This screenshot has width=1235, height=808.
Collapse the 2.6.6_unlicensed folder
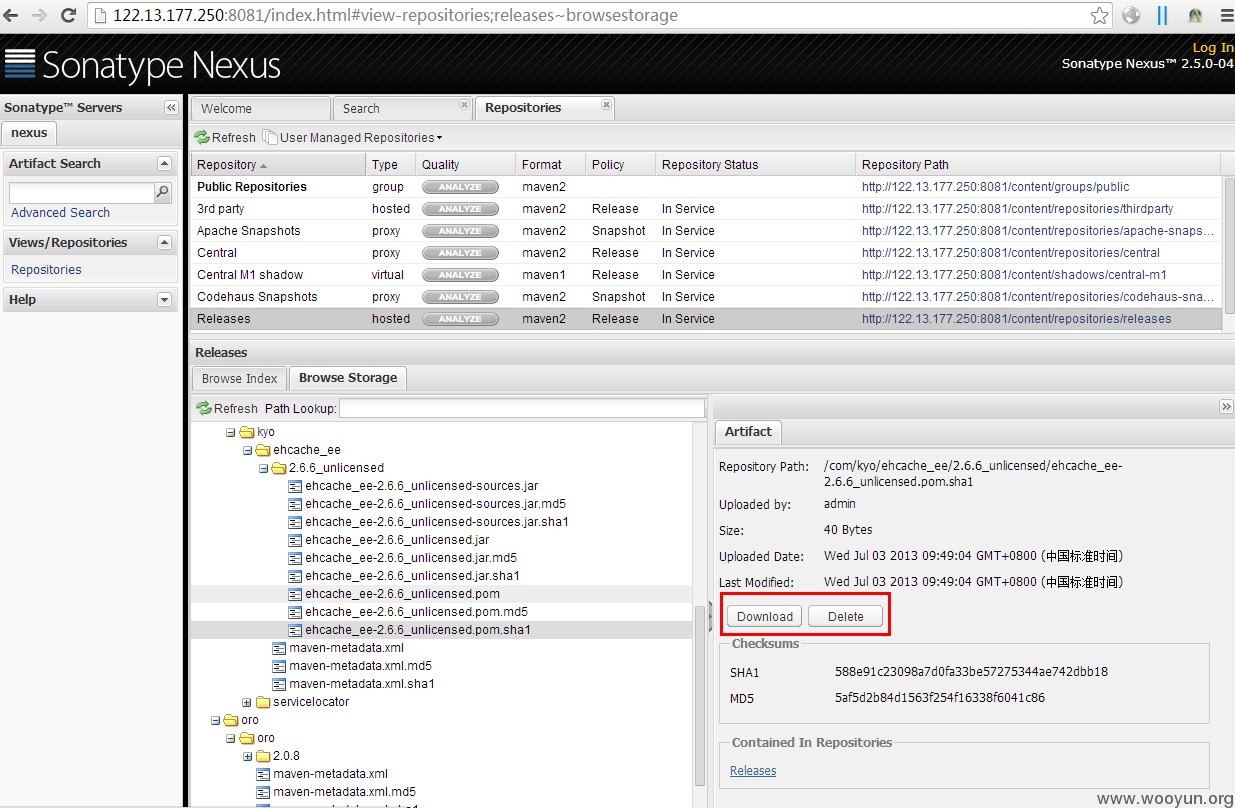(x=263, y=468)
